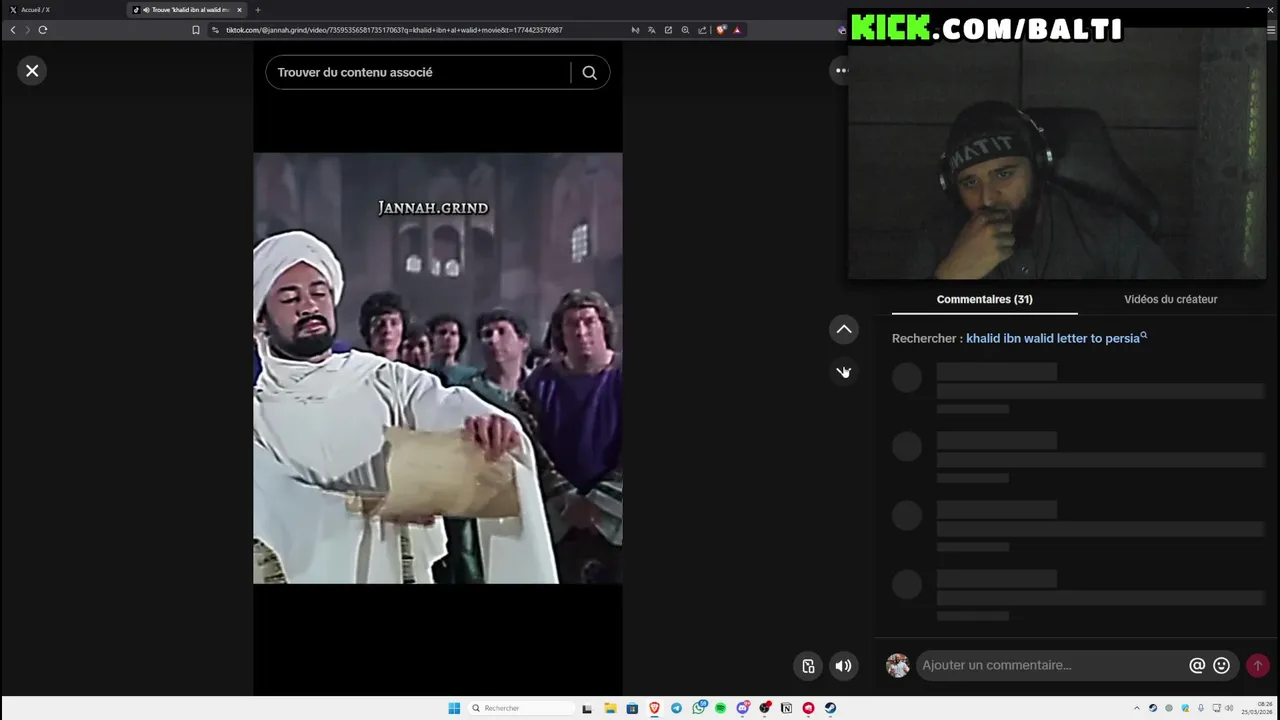Click the 'Ajouter un commentaire' input field
Screen dimensions: 1280x720
pyautogui.click(x=1050, y=665)
